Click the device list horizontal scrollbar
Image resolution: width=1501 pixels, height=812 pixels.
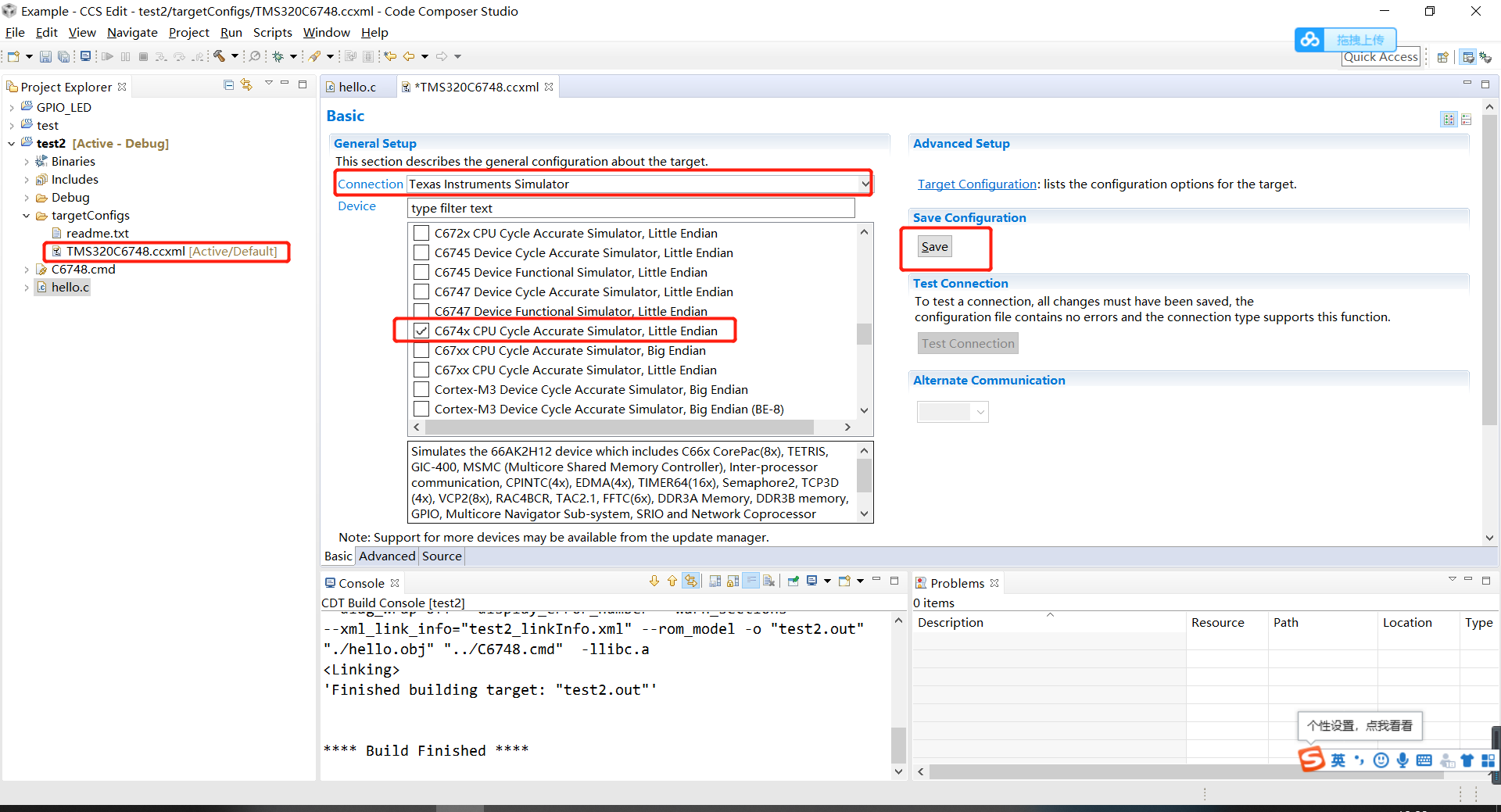click(x=619, y=427)
